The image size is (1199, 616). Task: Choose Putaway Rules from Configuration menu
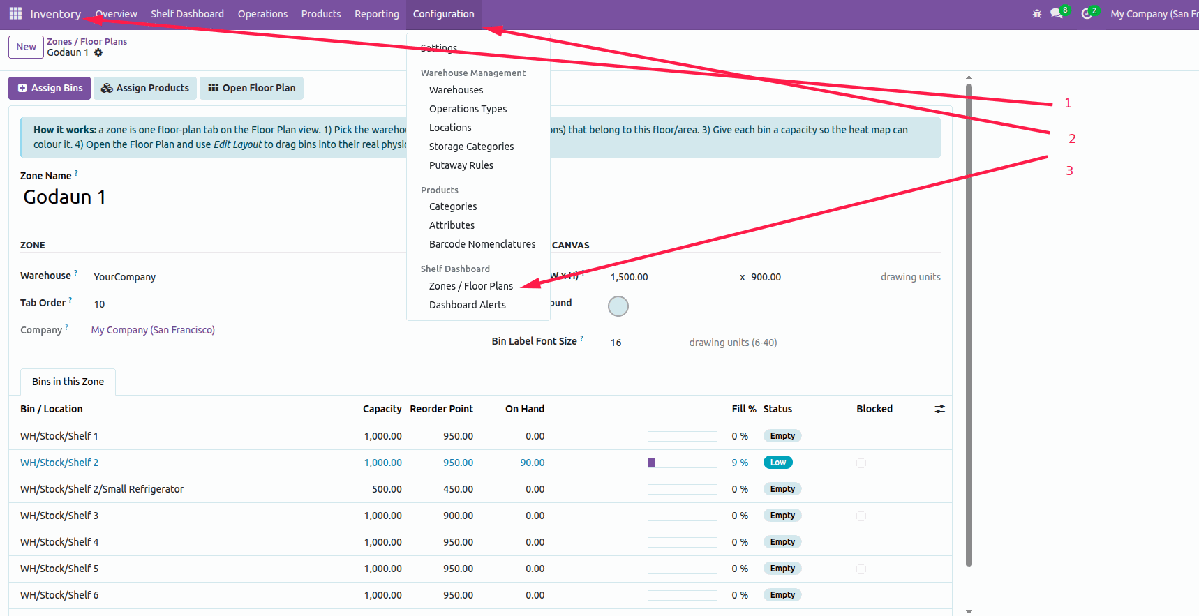(461, 165)
